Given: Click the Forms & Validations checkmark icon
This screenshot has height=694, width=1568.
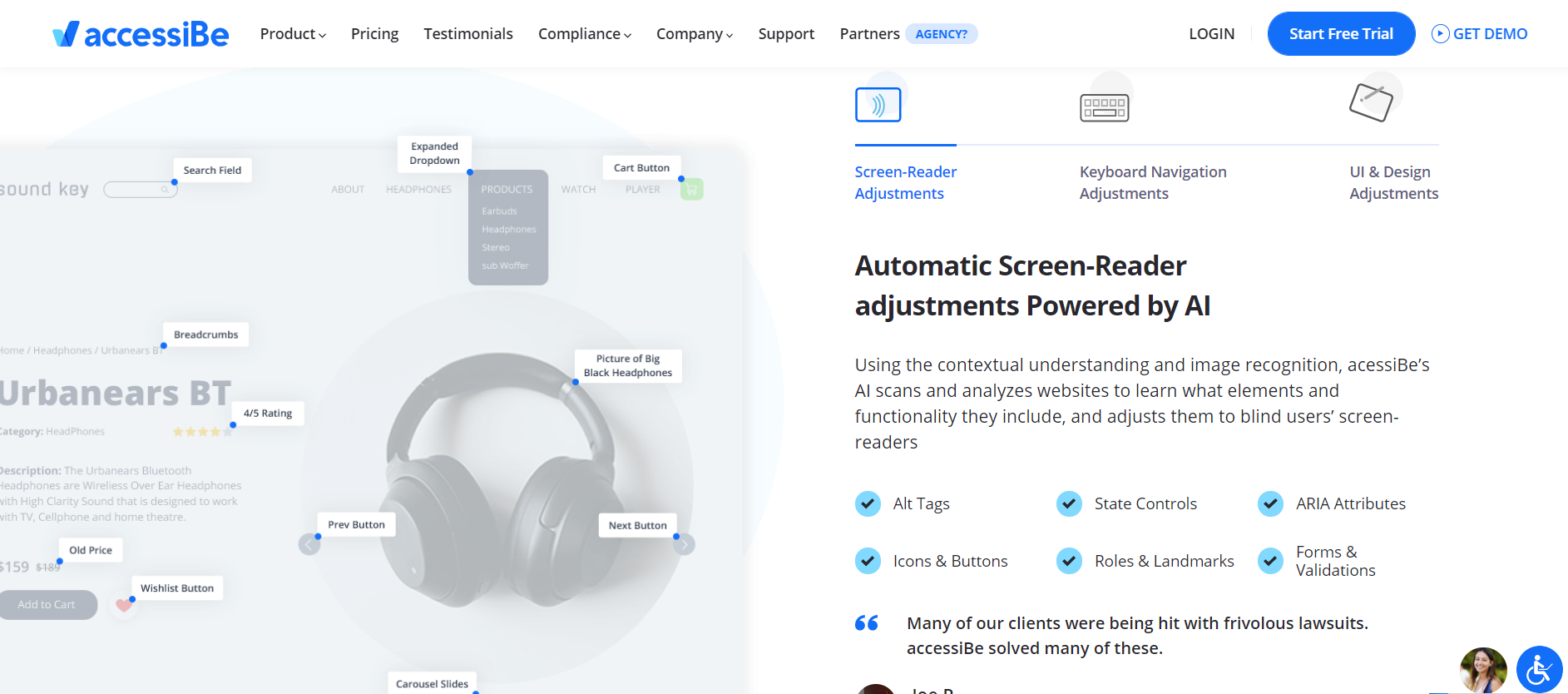Looking at the screenshot, I should click(x=1270, y=561).
